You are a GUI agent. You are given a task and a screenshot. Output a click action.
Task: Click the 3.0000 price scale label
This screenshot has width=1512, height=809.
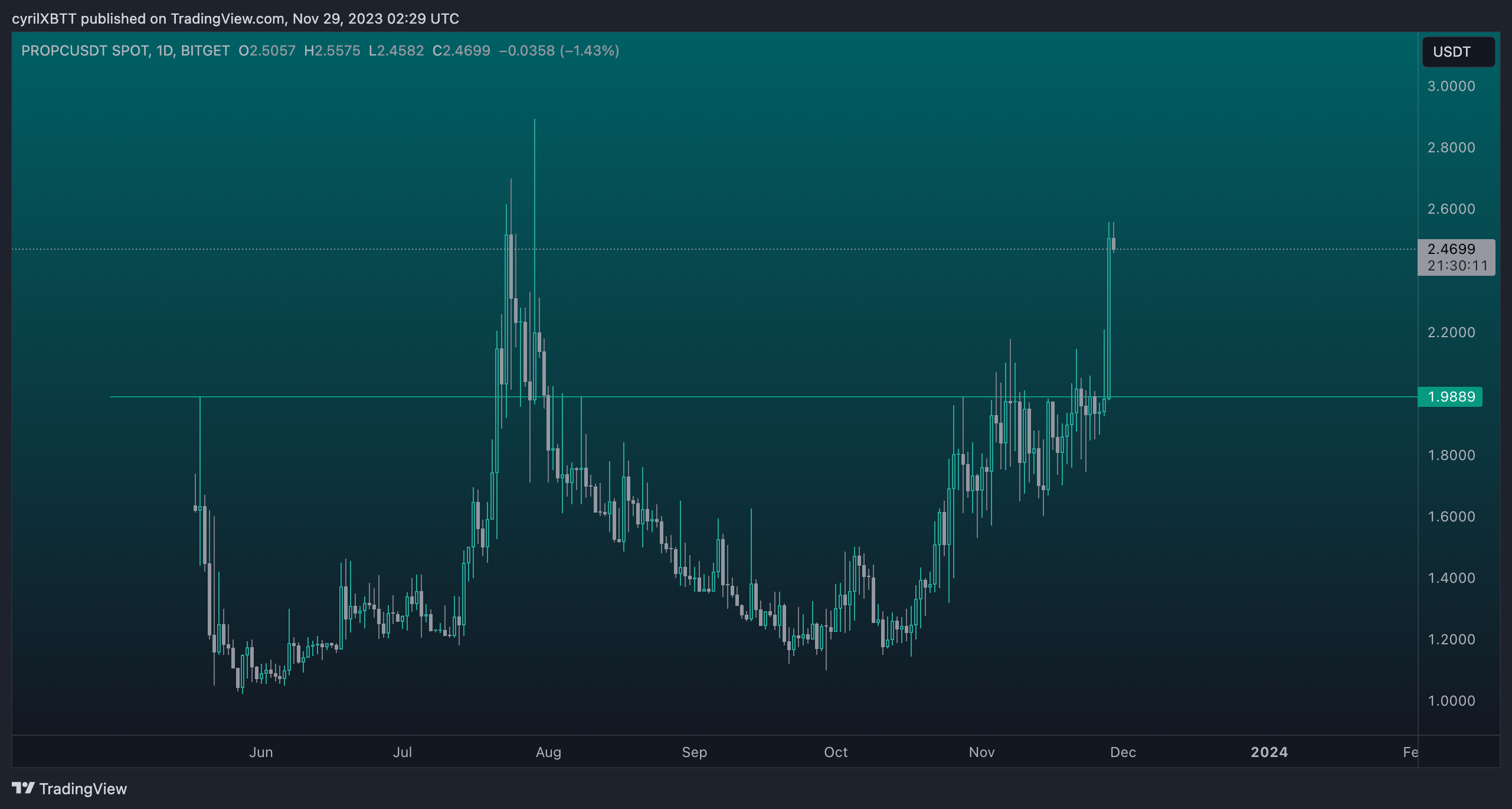(x=1451, y=86)
